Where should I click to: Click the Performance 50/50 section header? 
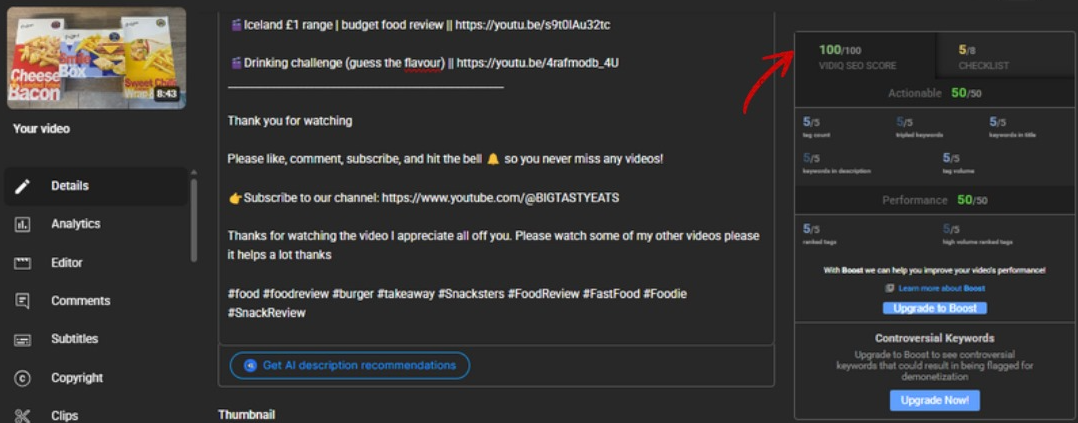coord(934,200)
